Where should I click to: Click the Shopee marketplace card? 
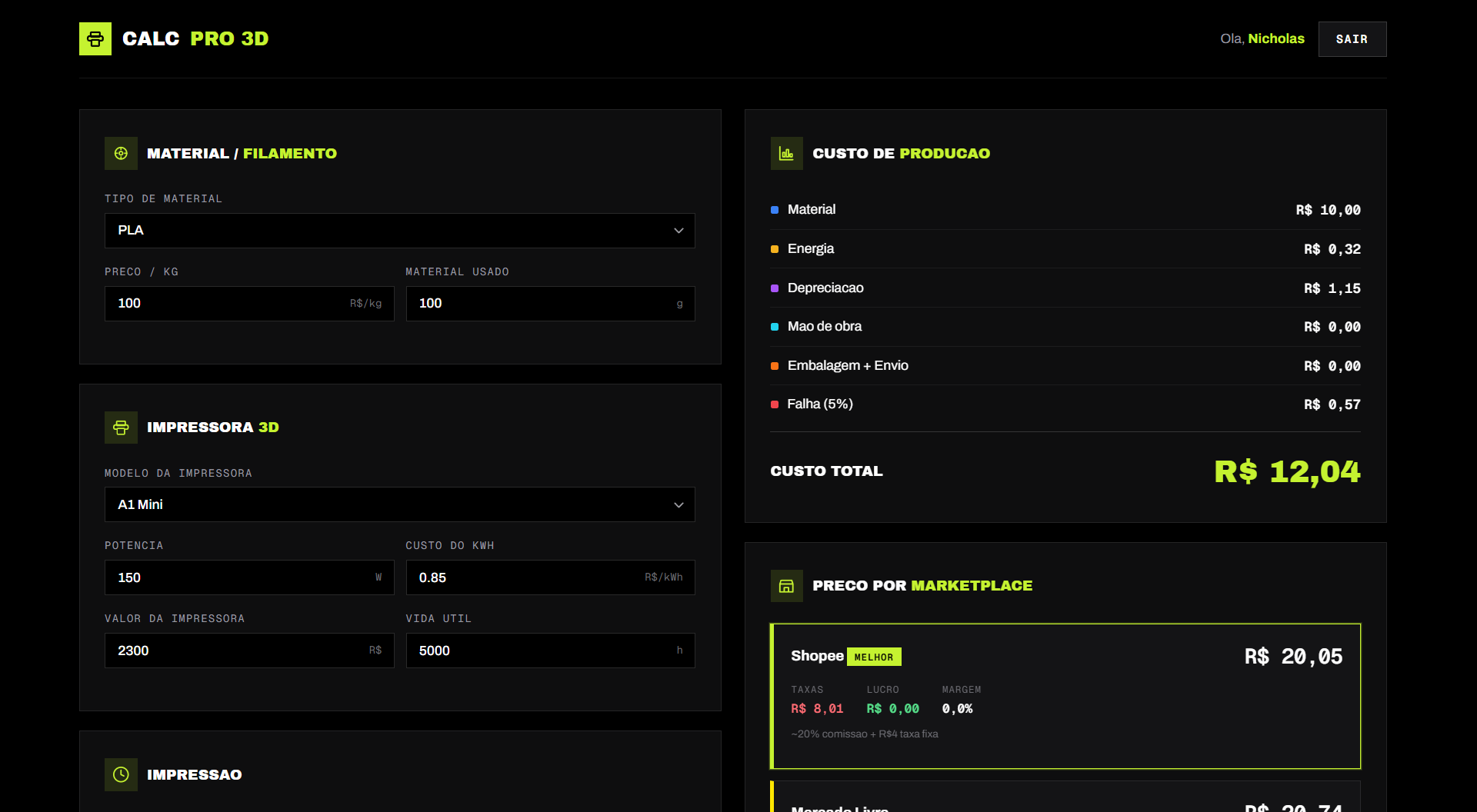point(1065,697)
